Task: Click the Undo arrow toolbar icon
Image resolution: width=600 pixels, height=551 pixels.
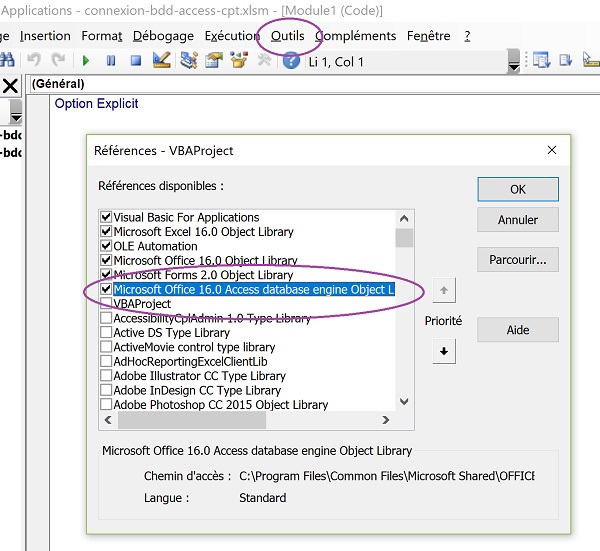Action: 34,60
